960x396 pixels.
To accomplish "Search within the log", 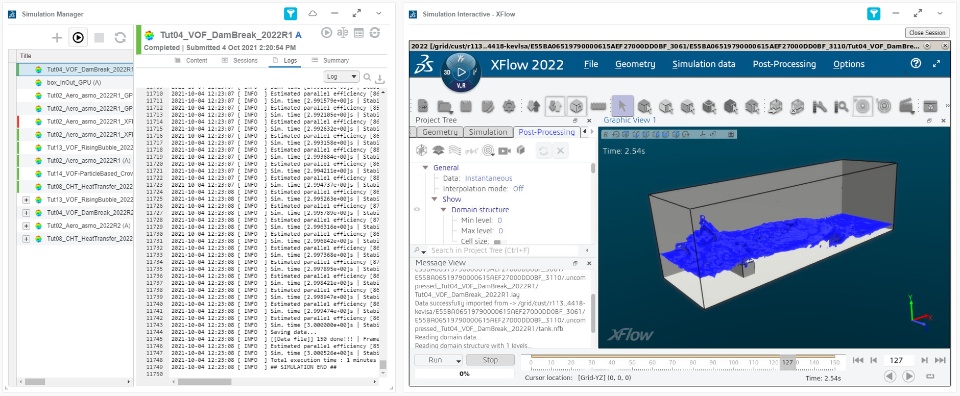I will click(x=367, y=77).
